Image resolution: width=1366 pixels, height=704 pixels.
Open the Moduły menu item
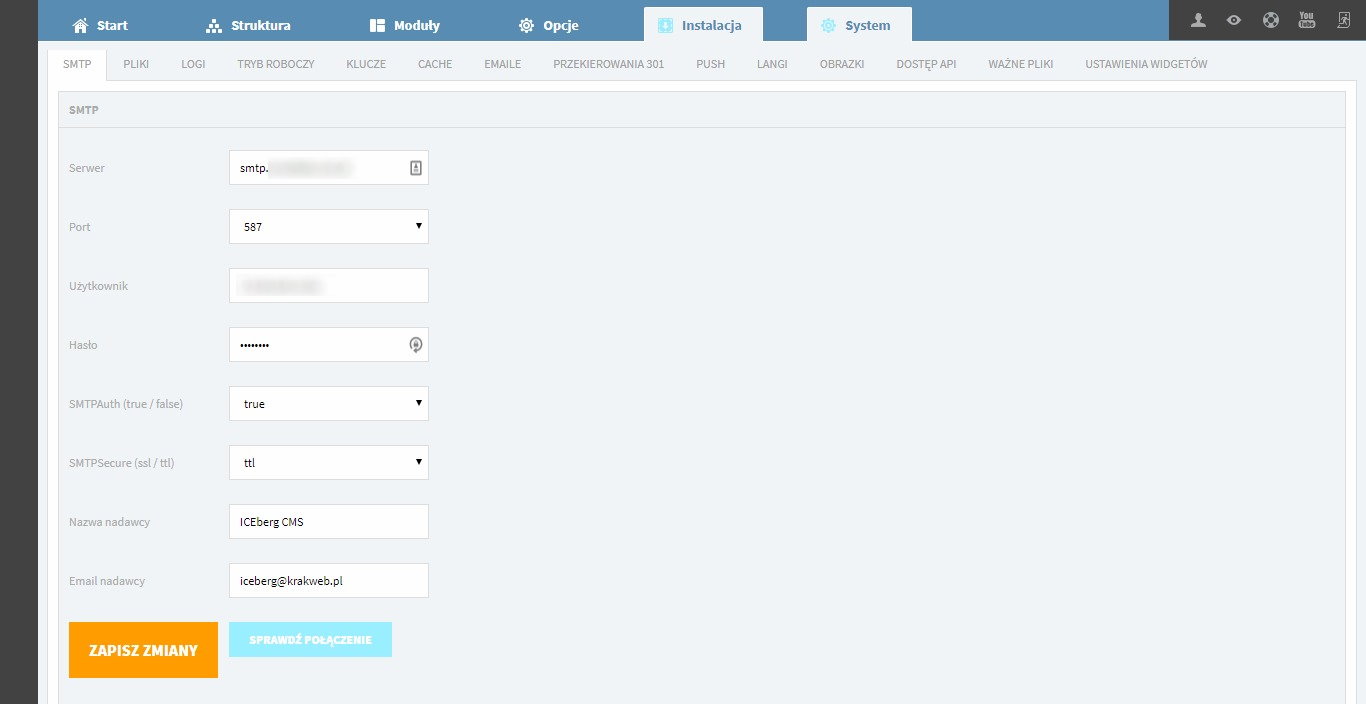[404, 25]
